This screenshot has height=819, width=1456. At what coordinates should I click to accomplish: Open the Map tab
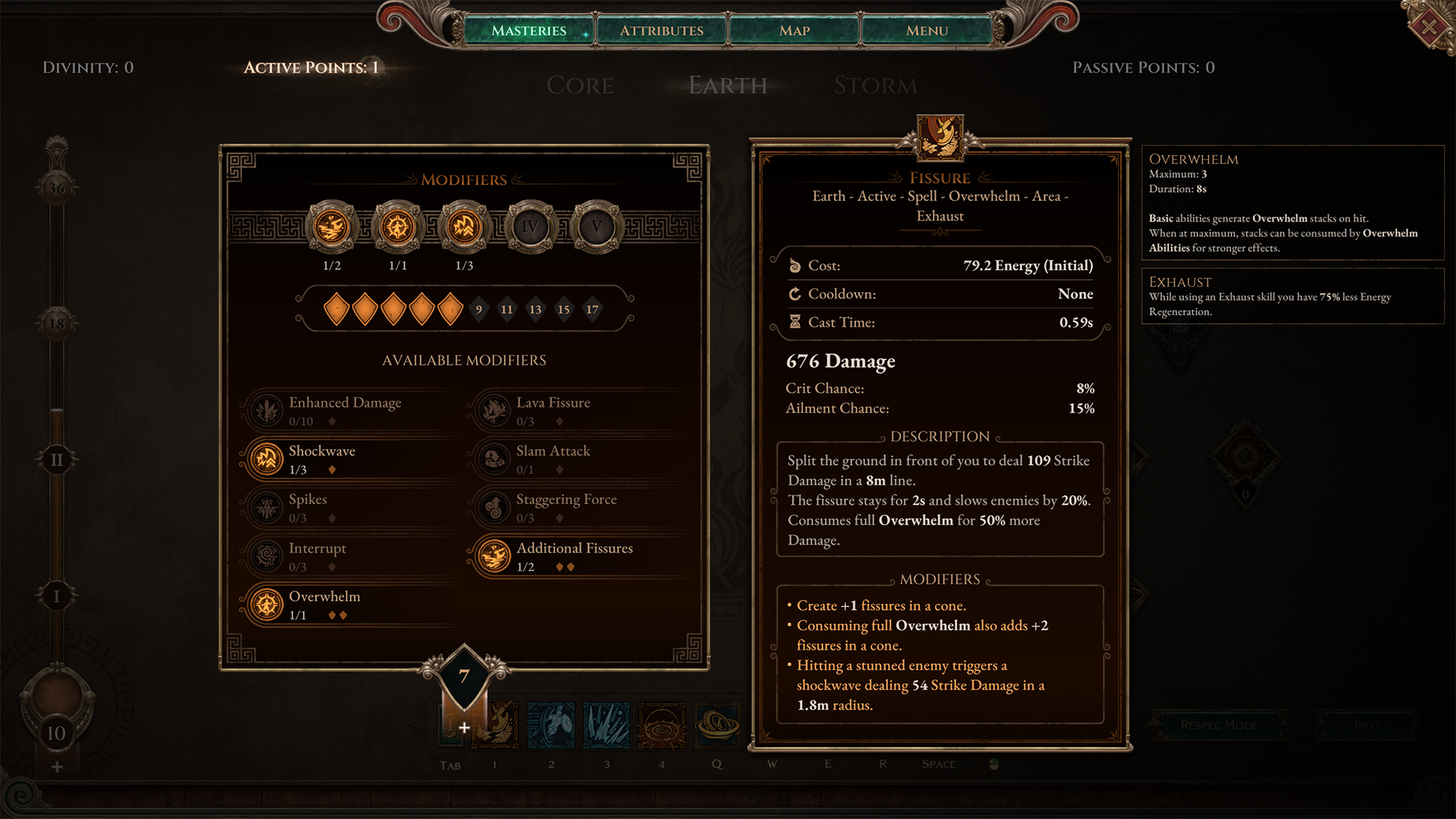[794, 30]
